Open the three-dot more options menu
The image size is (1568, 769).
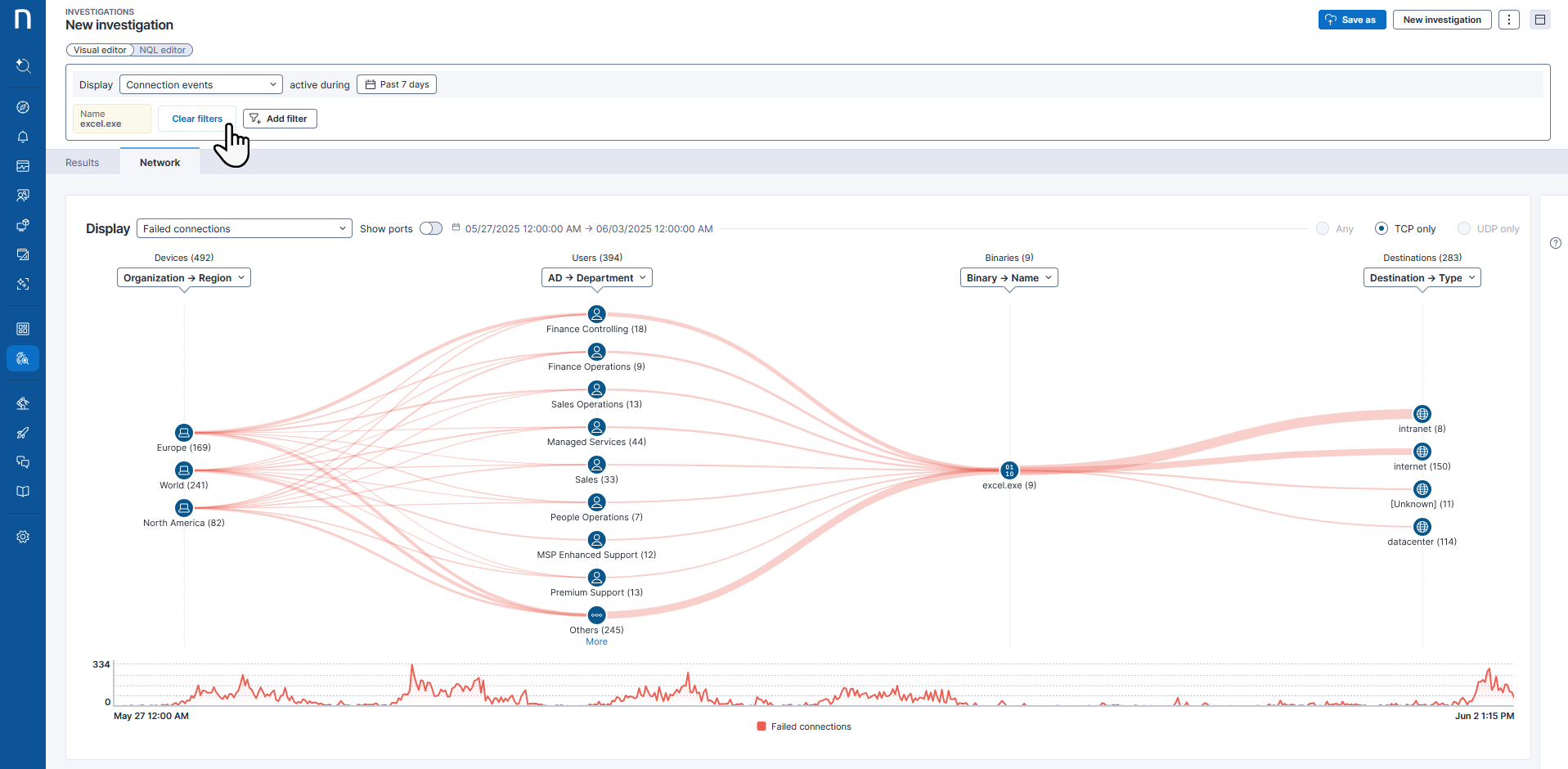coord(1509,20)
